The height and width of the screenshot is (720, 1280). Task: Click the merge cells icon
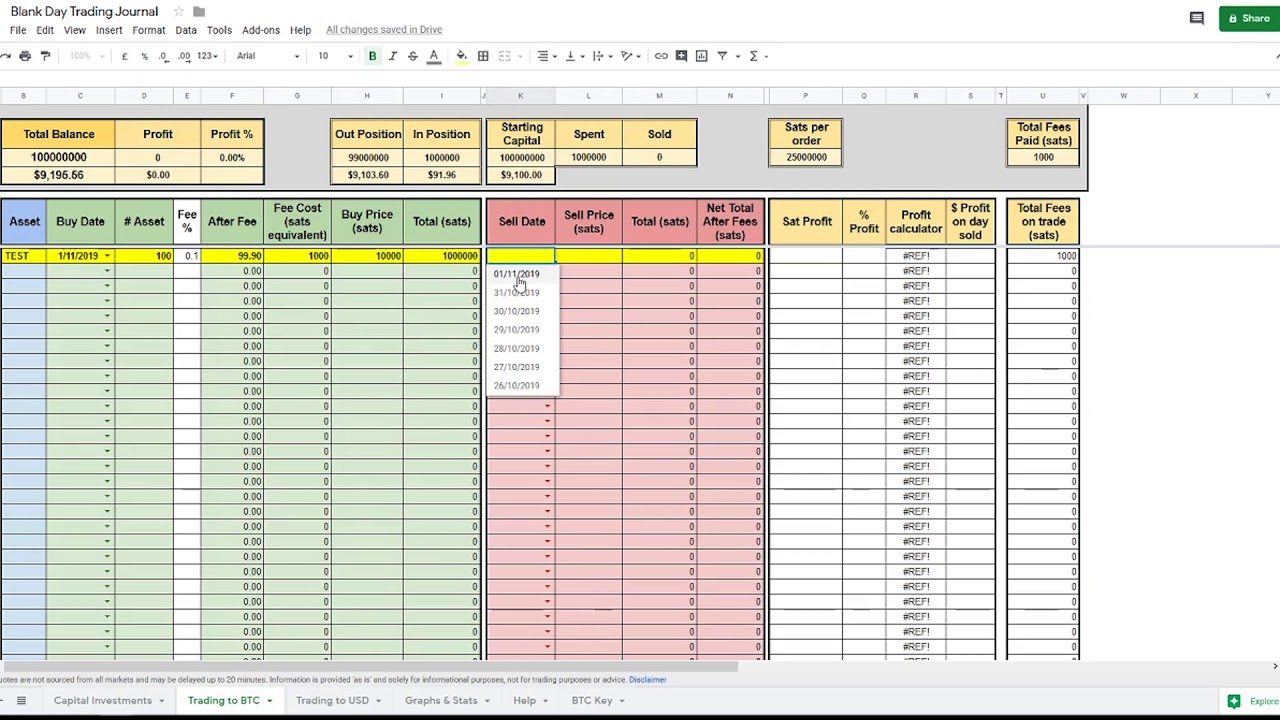click(505, 56)
